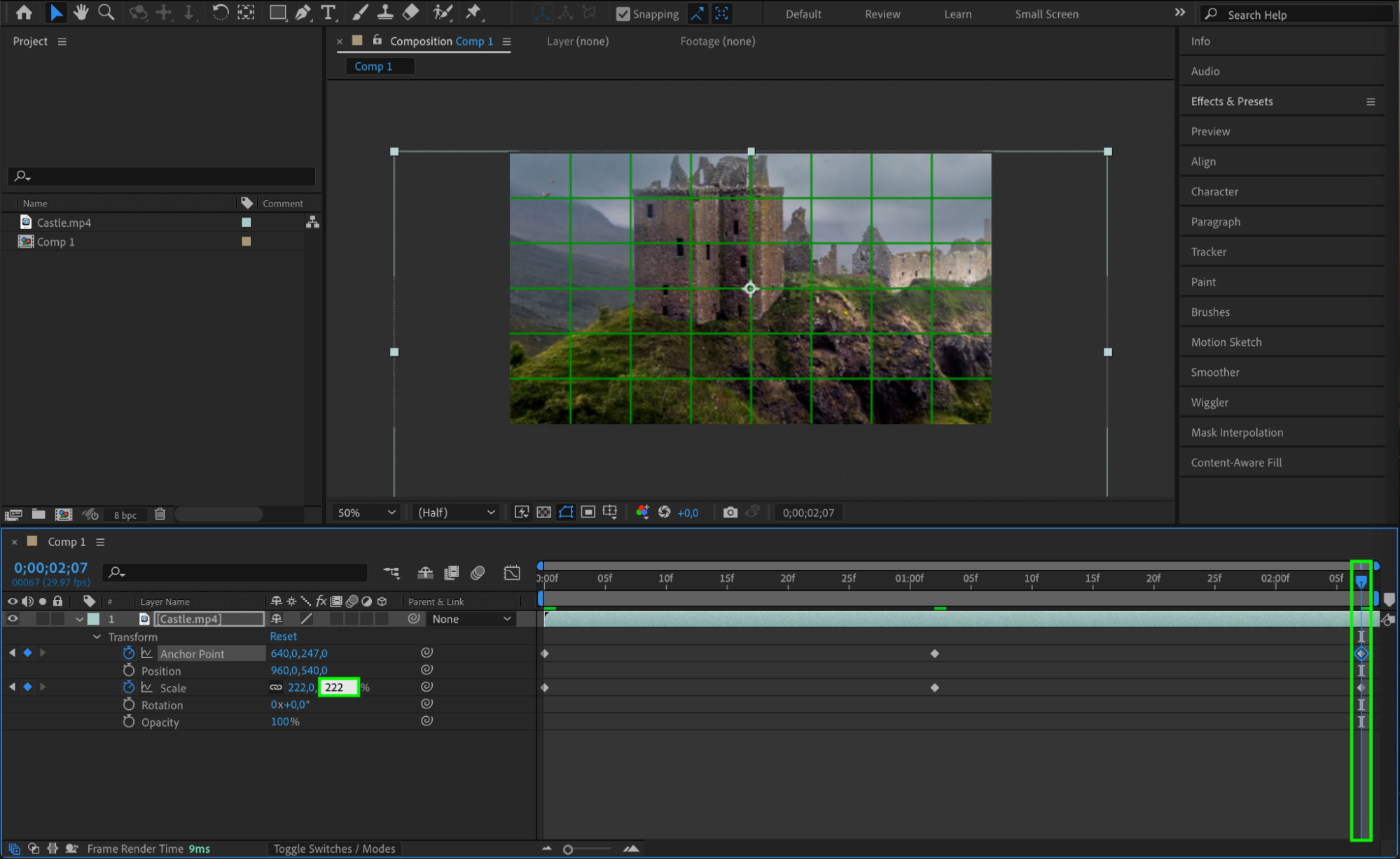Image resolution: width=1400 pixels, height=859 pixels.
Task: Select the Zoom tool in toolbar
Action: [x=106, y=12]
